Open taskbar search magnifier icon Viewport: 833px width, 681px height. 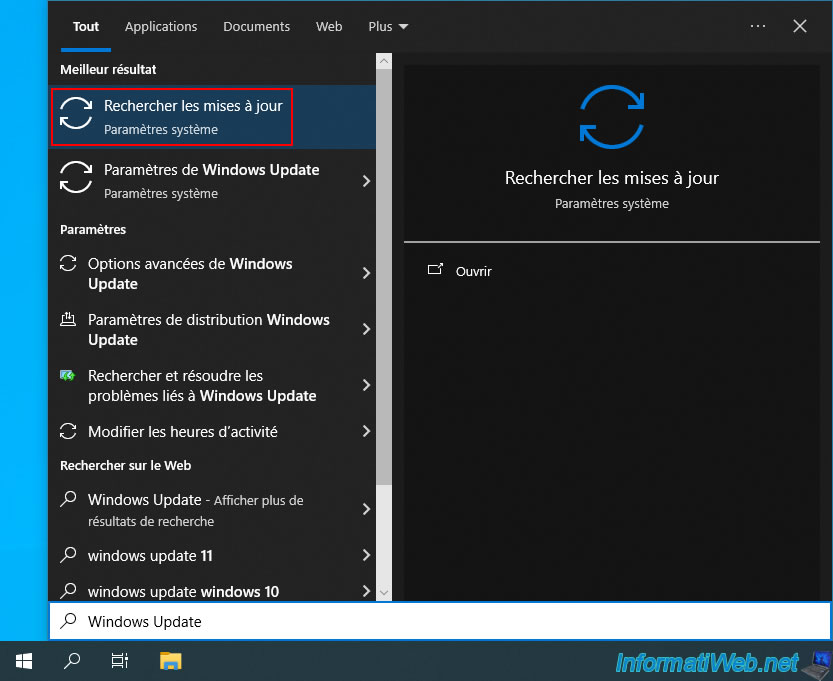pyautogui.click(x=72, y=660)
